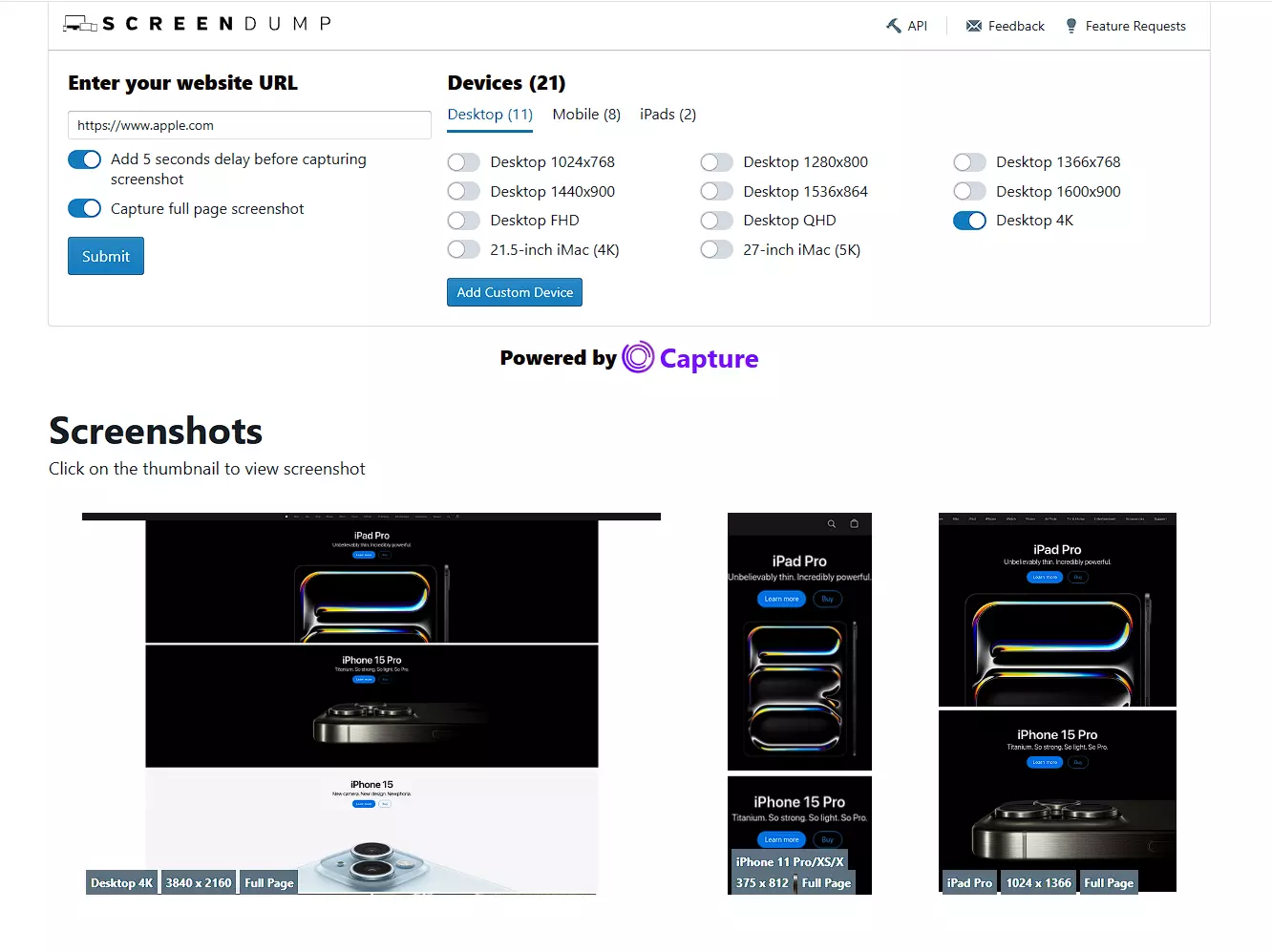Enable the Desktop 1024x768 device
The width and height of the screenshot is (1272, 952).
pos(463,162)
